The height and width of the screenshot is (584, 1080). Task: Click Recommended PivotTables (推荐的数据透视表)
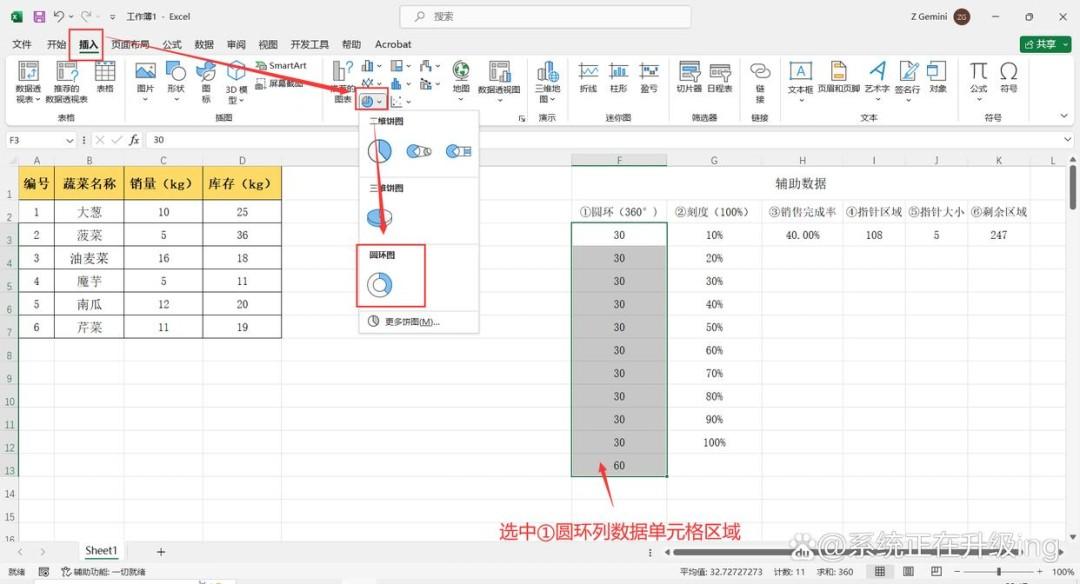coord(66,81)
